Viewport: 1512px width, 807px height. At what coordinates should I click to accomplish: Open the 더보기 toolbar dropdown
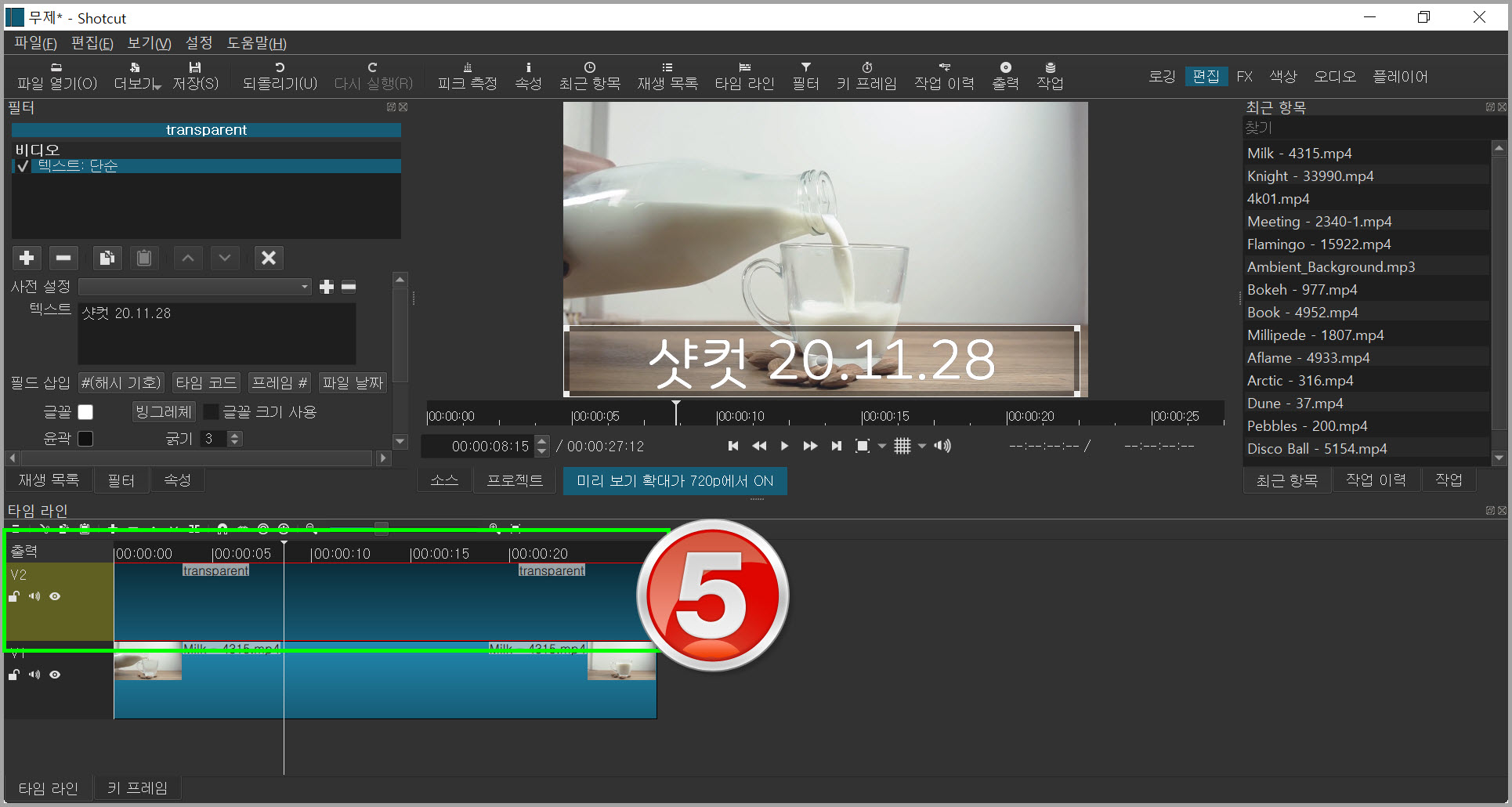tap(138, 76)
